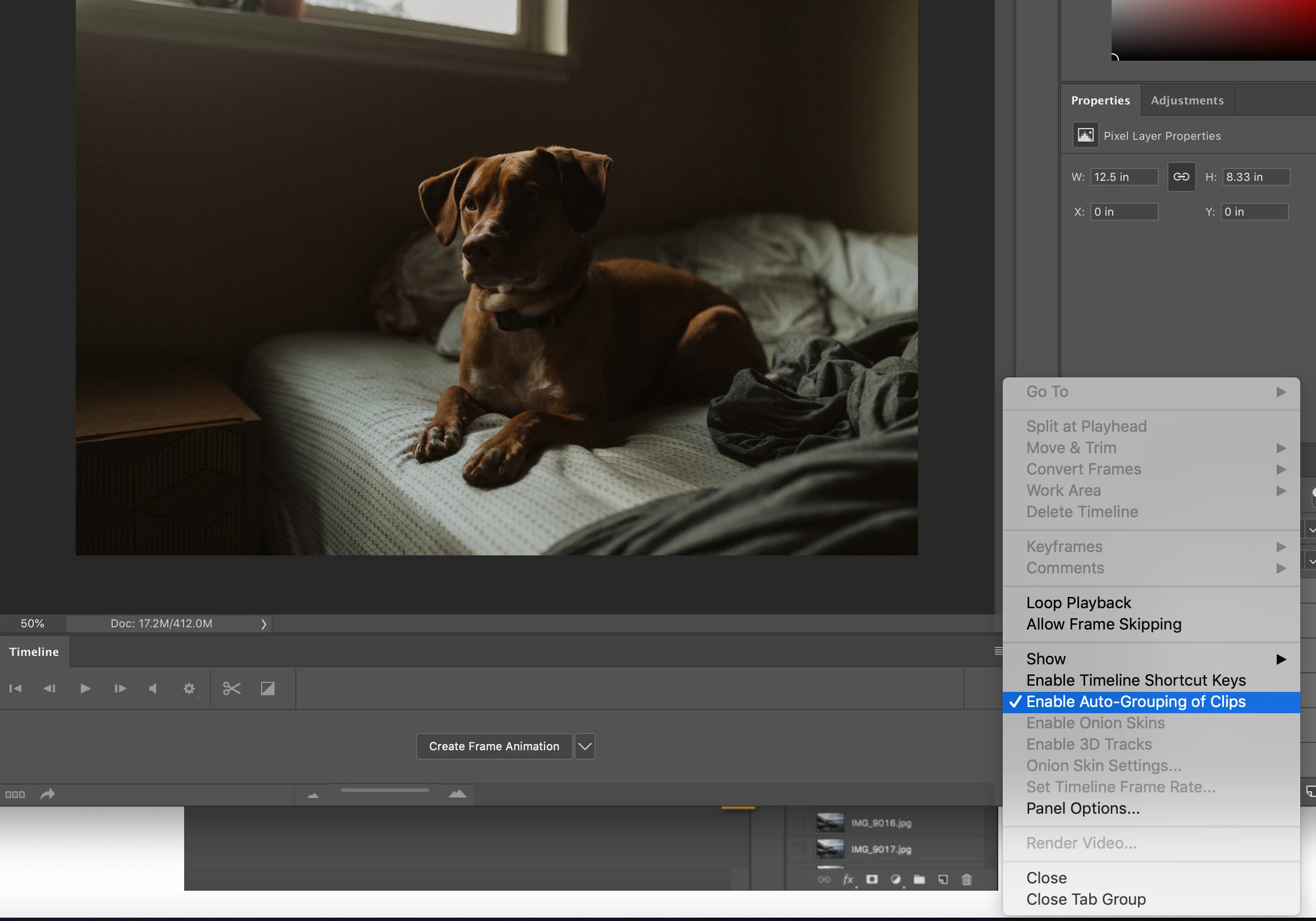
Task: Choose Panel Options from the menu
Action: click(1082, 808)
